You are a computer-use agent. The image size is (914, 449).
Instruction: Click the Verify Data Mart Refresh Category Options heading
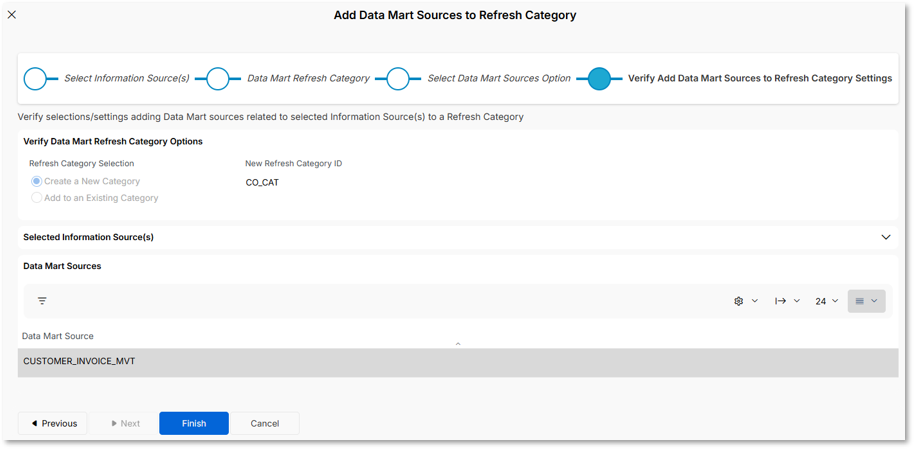[x=113, y=141]
